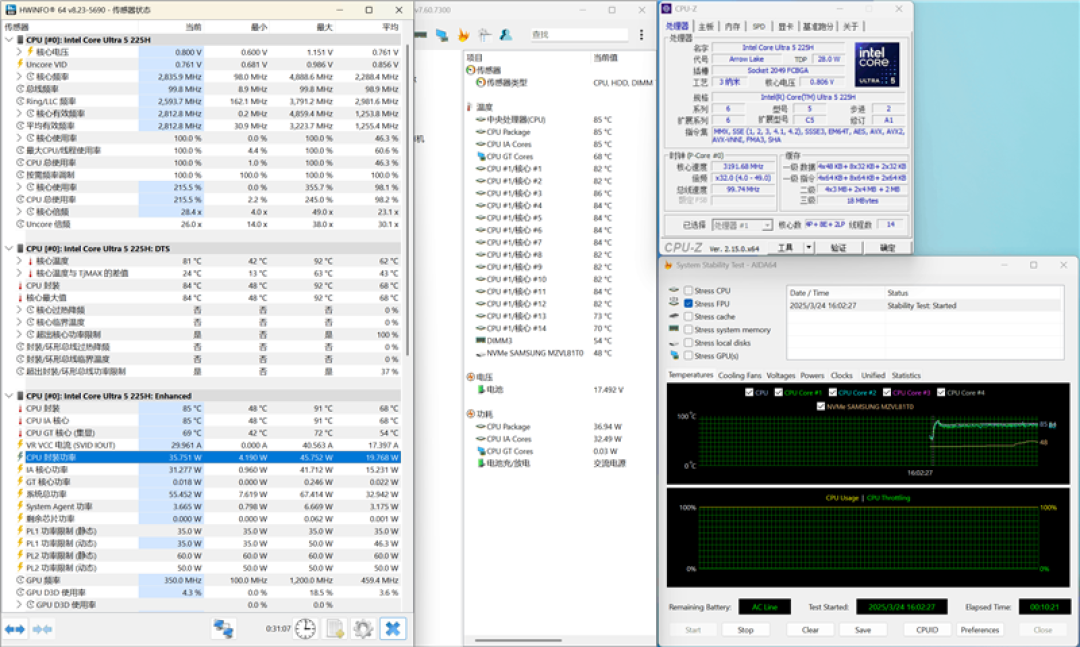The width and height of the screenshot is (1080, 647).
Task: Open Cooling Fans tab in stability test
Action: 739,376
